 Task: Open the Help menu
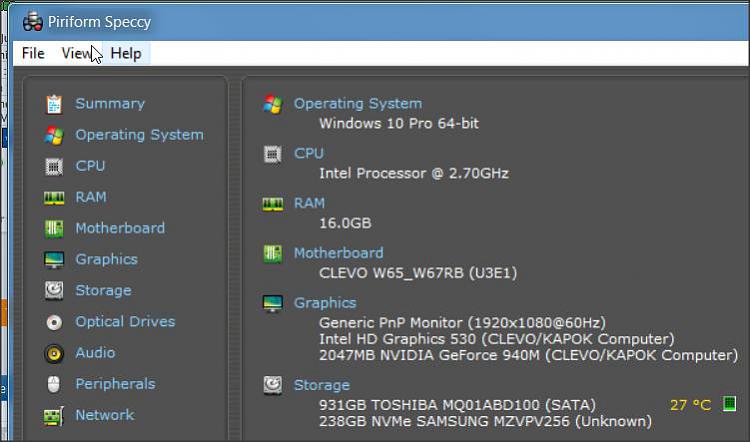(126, 53)
